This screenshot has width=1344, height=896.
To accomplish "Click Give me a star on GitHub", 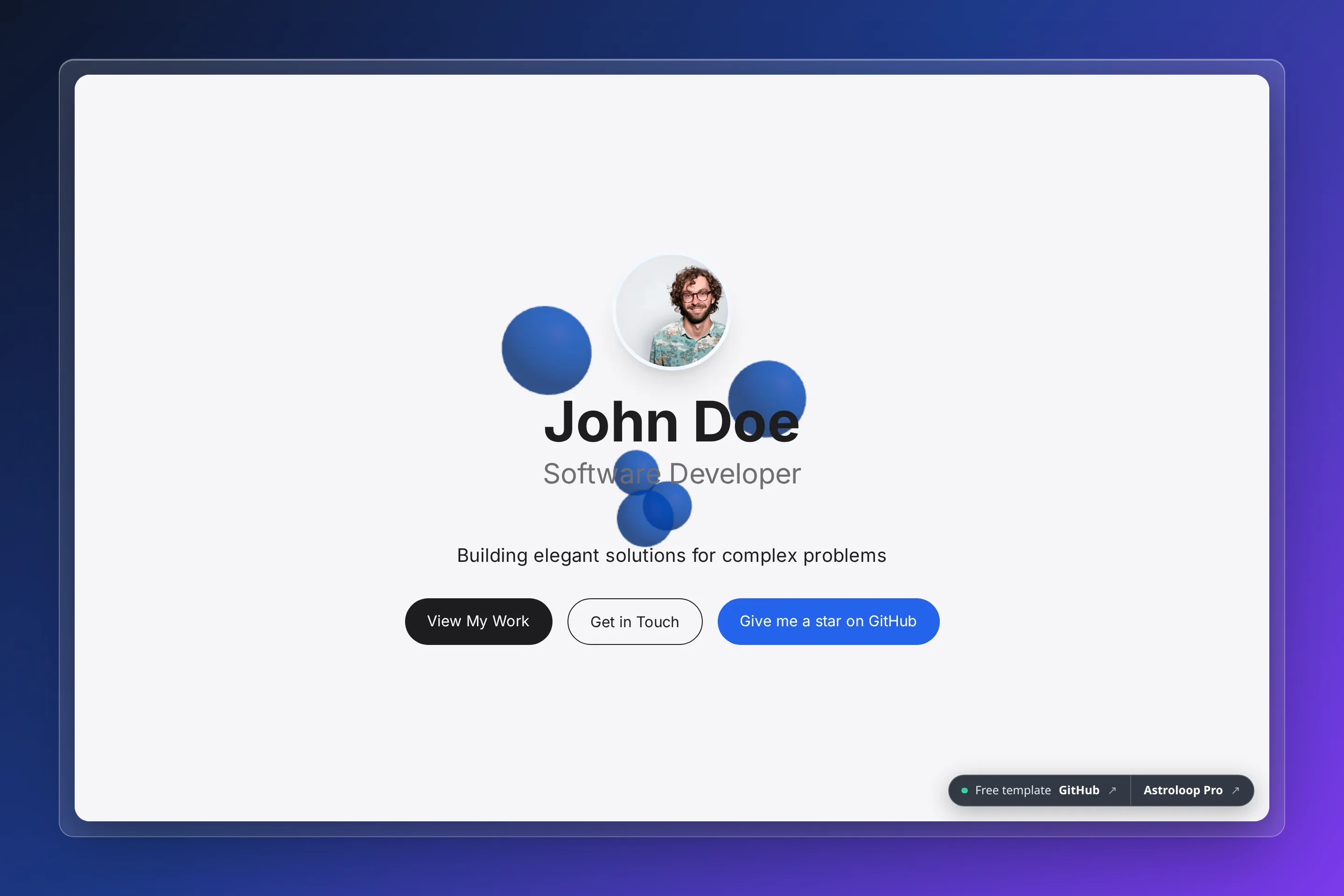I will [x=828, y=621].
